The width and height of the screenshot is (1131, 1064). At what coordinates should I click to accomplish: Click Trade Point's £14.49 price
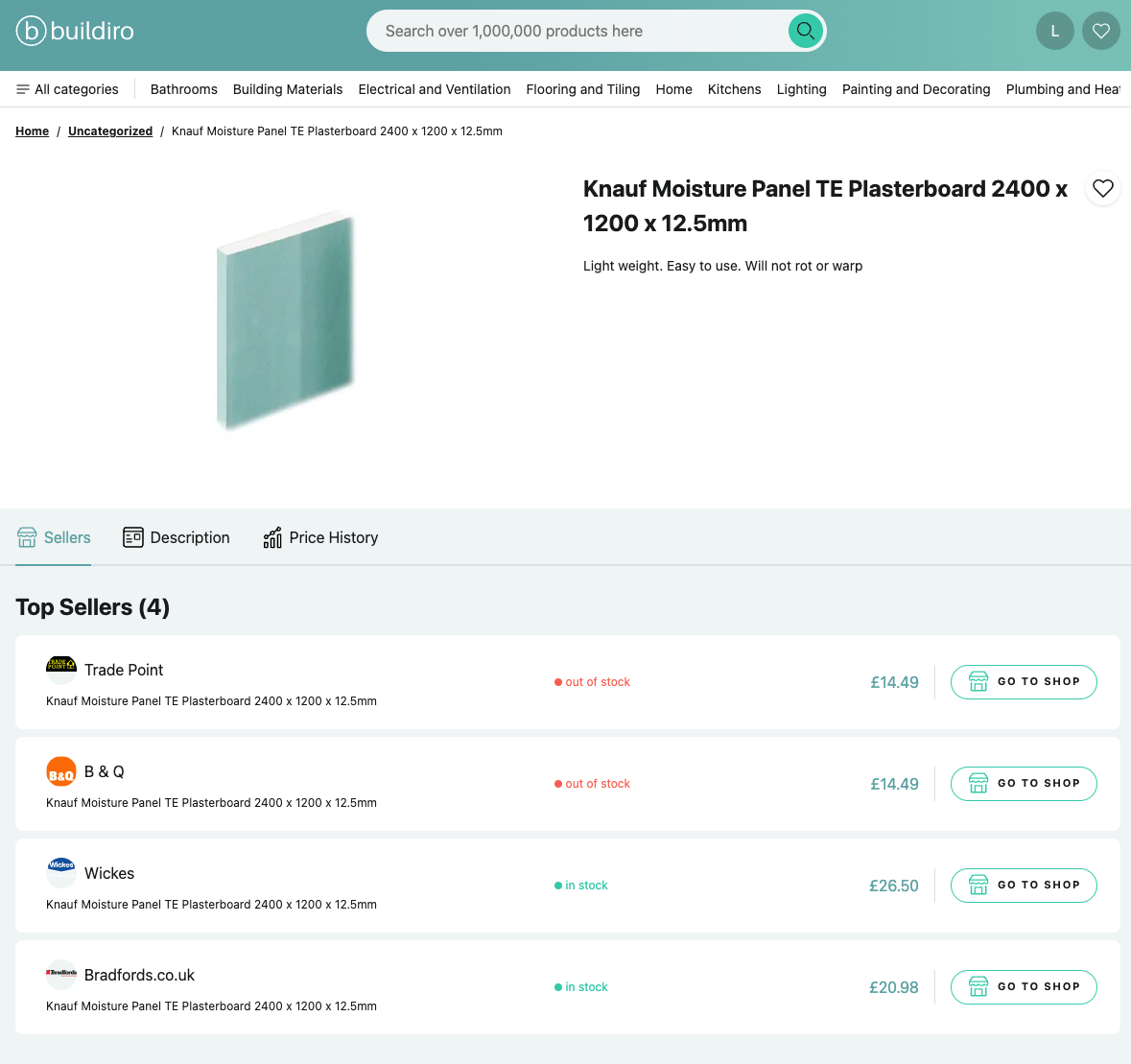click(894, 682)
